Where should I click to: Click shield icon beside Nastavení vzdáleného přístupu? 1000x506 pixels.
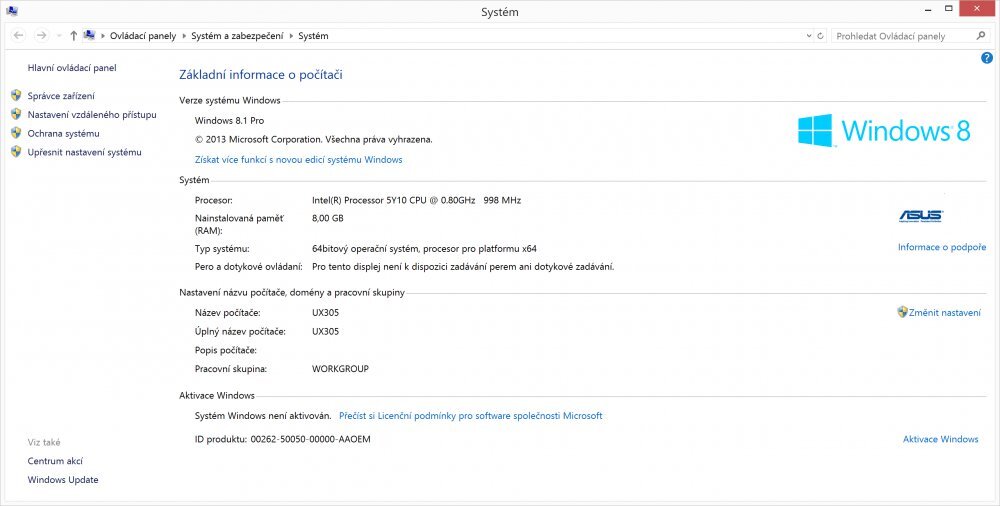coord(17,114)
